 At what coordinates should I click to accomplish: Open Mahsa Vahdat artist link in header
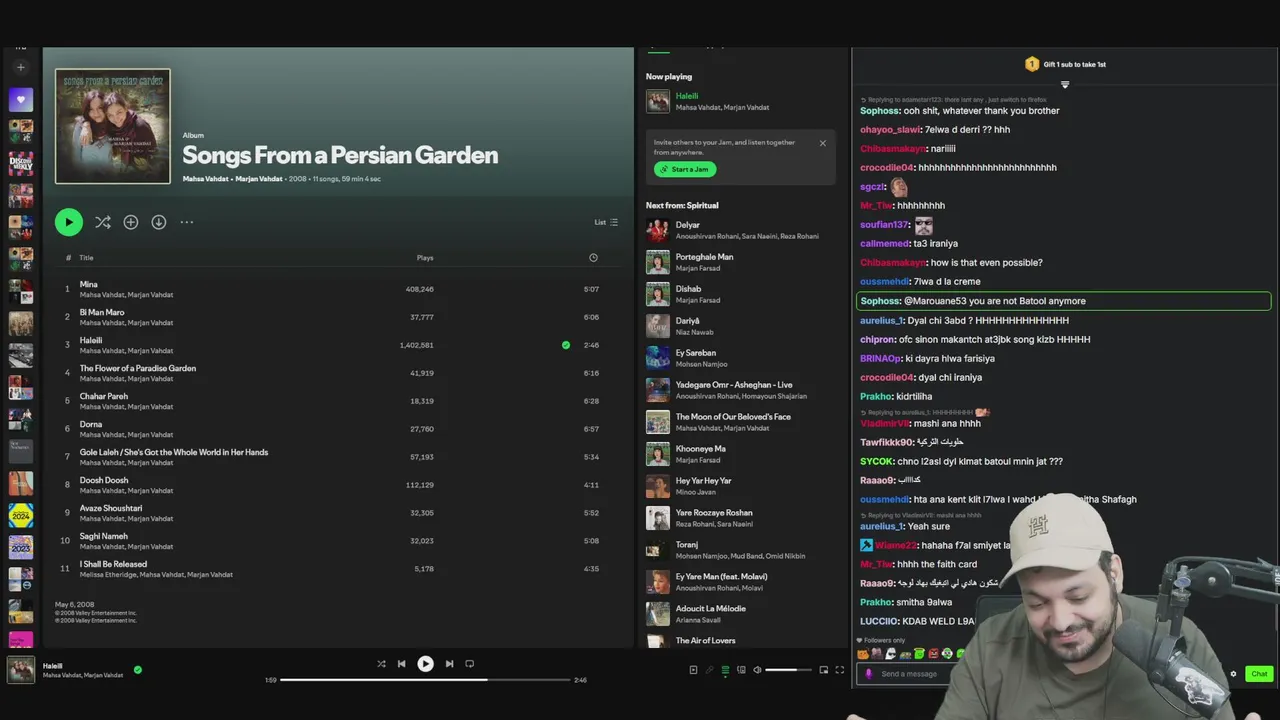tap(205, 179)
